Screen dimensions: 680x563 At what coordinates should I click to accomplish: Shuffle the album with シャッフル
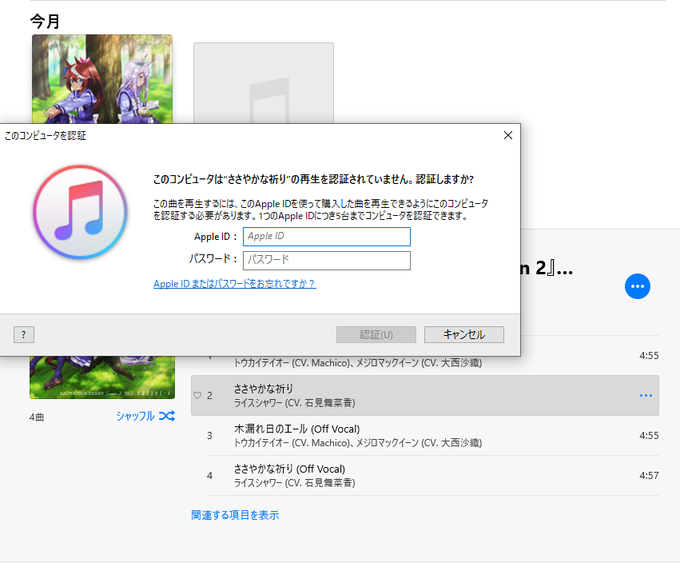145,416
